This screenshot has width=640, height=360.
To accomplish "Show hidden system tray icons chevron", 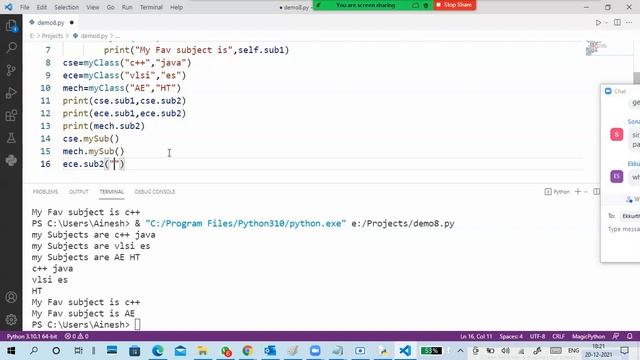I will [460, 351].
